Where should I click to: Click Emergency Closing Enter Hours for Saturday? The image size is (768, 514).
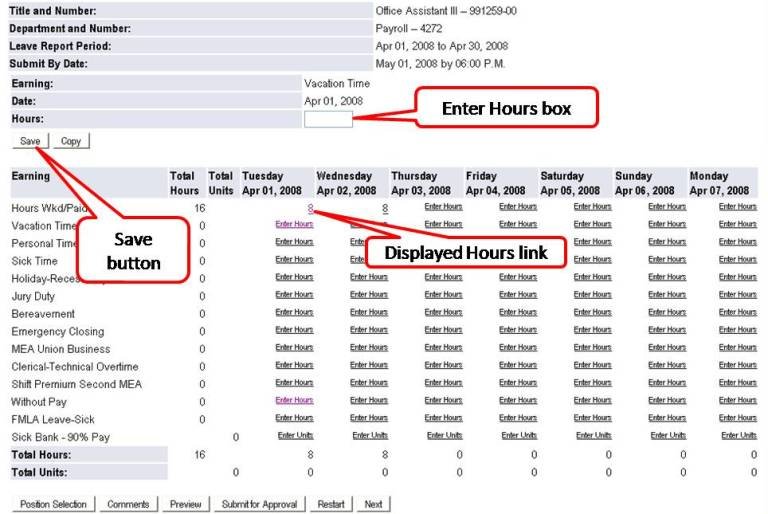click(x=592, y=330)
